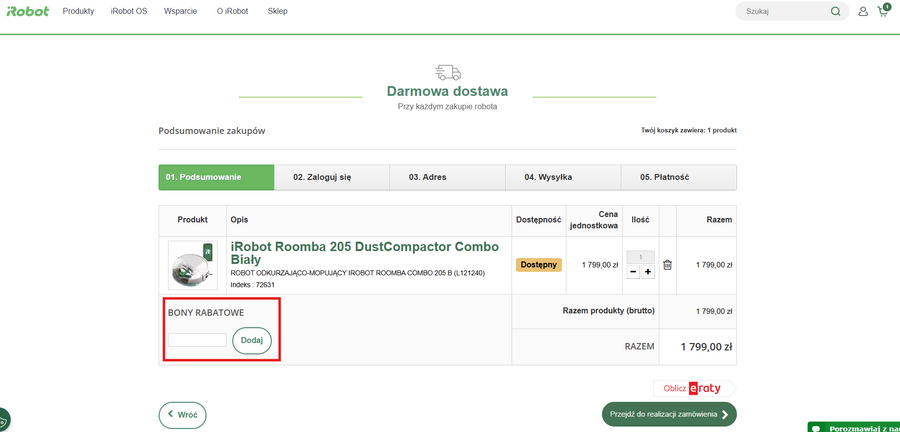Click the Oblicz eRaty installment button
This screenshot has width=900, height=432.
pos(693,388)
